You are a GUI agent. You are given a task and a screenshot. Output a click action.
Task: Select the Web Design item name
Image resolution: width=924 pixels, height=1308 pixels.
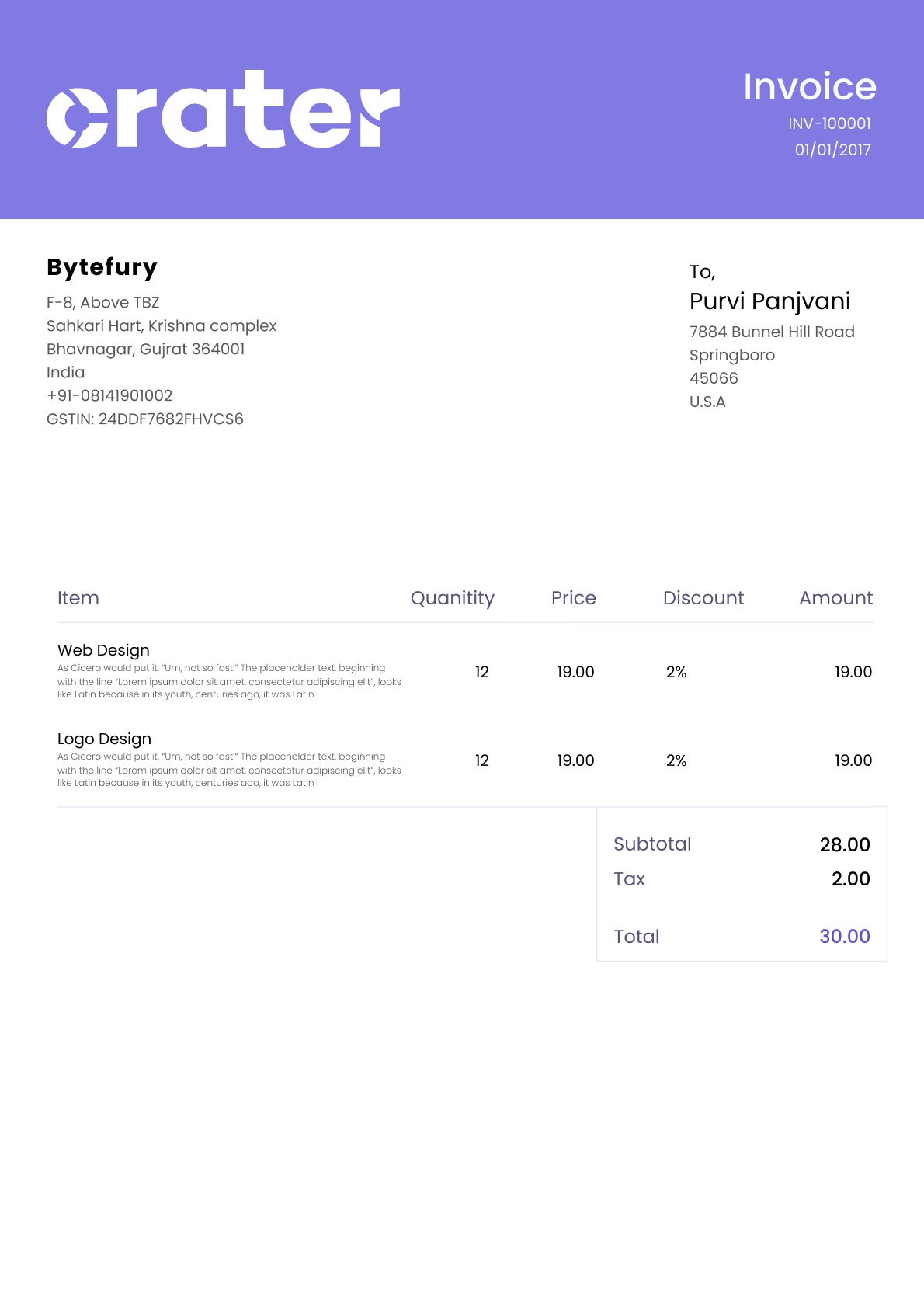[103, 650]
